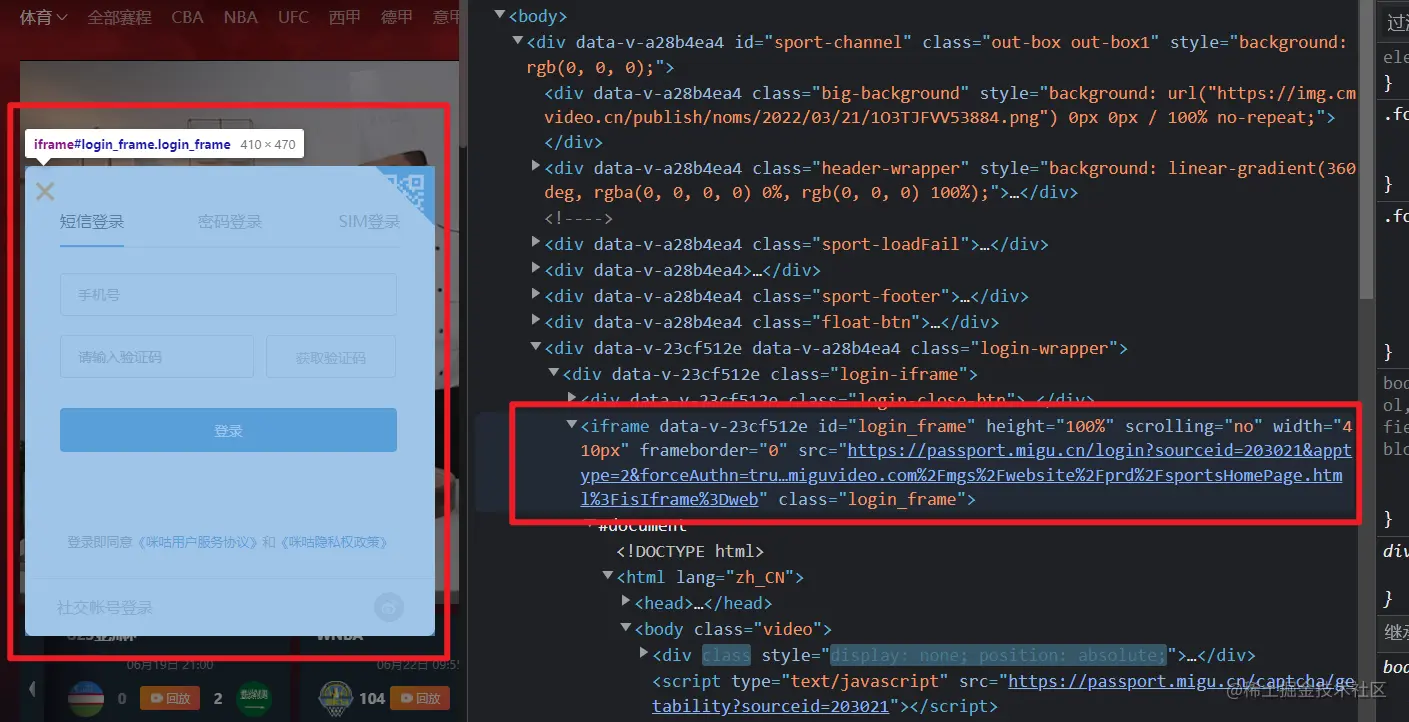Switch to the 密码登录 tab
1409x722 pixels.
[230, 221]
